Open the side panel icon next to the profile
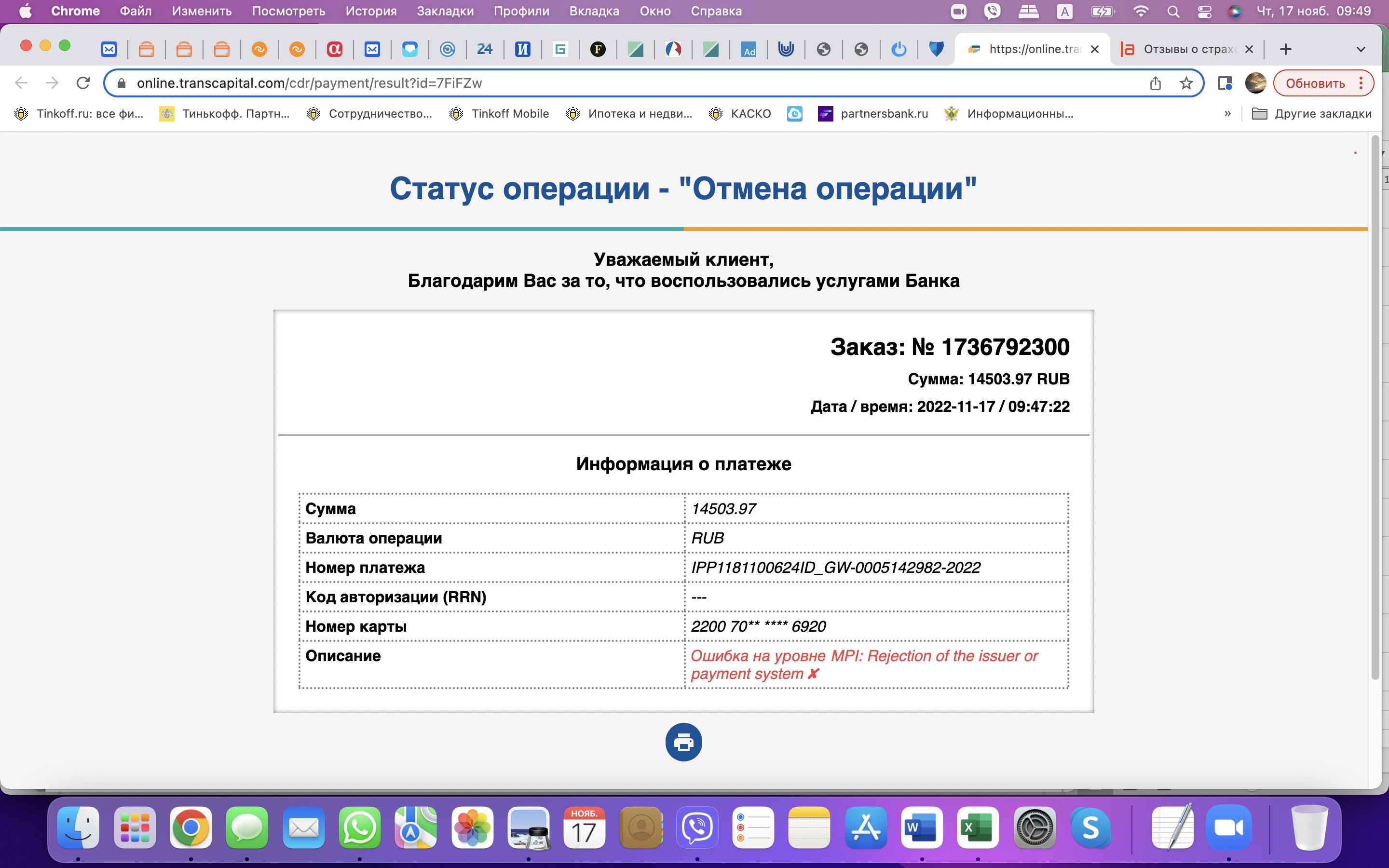This screenshot has width=1389, height=868. point(1224,83)
